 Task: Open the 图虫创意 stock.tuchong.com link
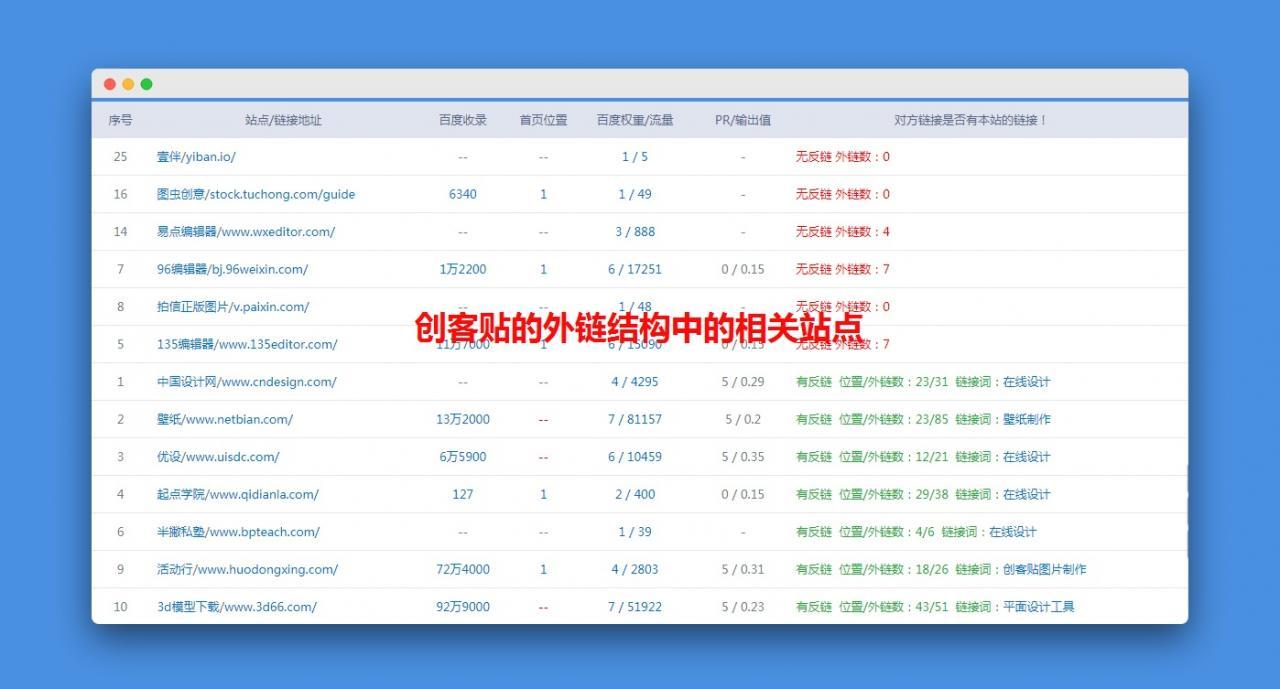click(x=256, y=194)
